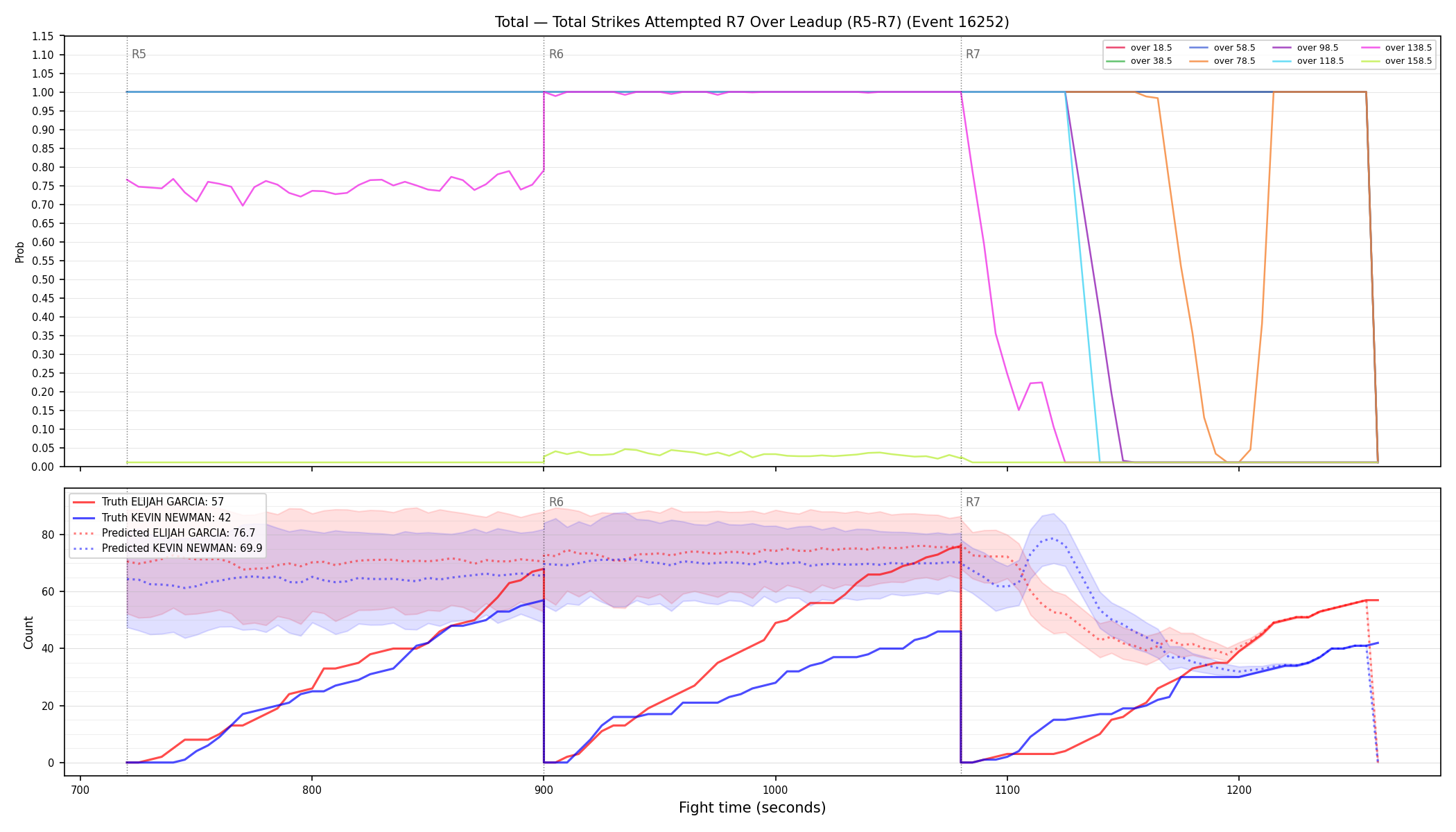Viewport: 1456px width, 832px height.
Task: Click the R7 label in the count chart
Action: 973,502
